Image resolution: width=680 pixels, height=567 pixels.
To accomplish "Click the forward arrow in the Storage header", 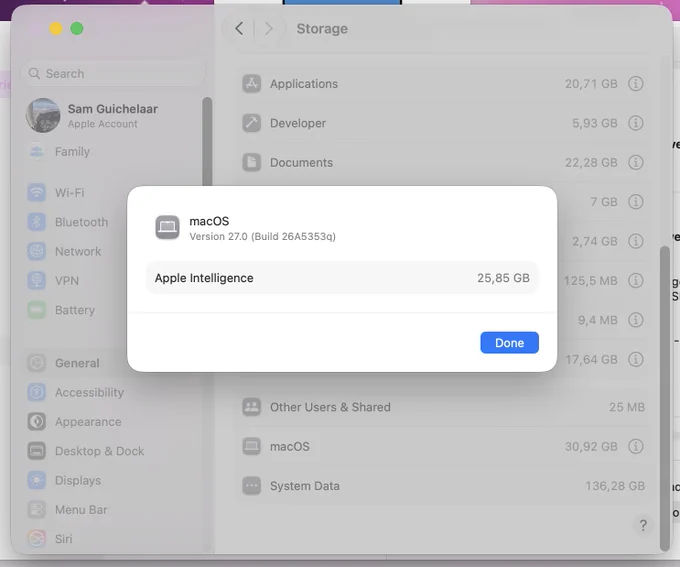I will point(268,29).
